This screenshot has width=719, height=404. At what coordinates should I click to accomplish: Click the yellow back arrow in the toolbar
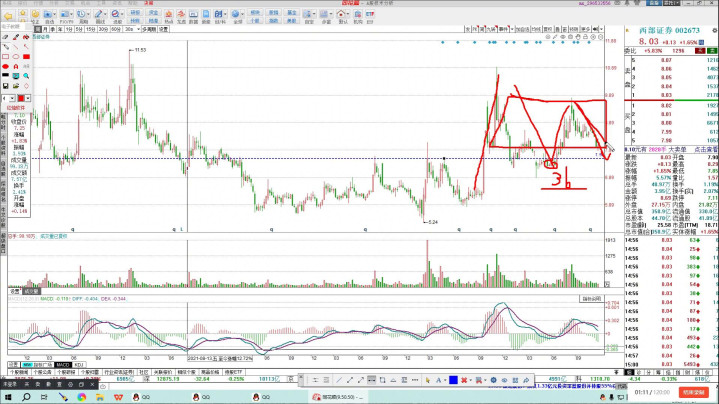(x=8, y=17)
